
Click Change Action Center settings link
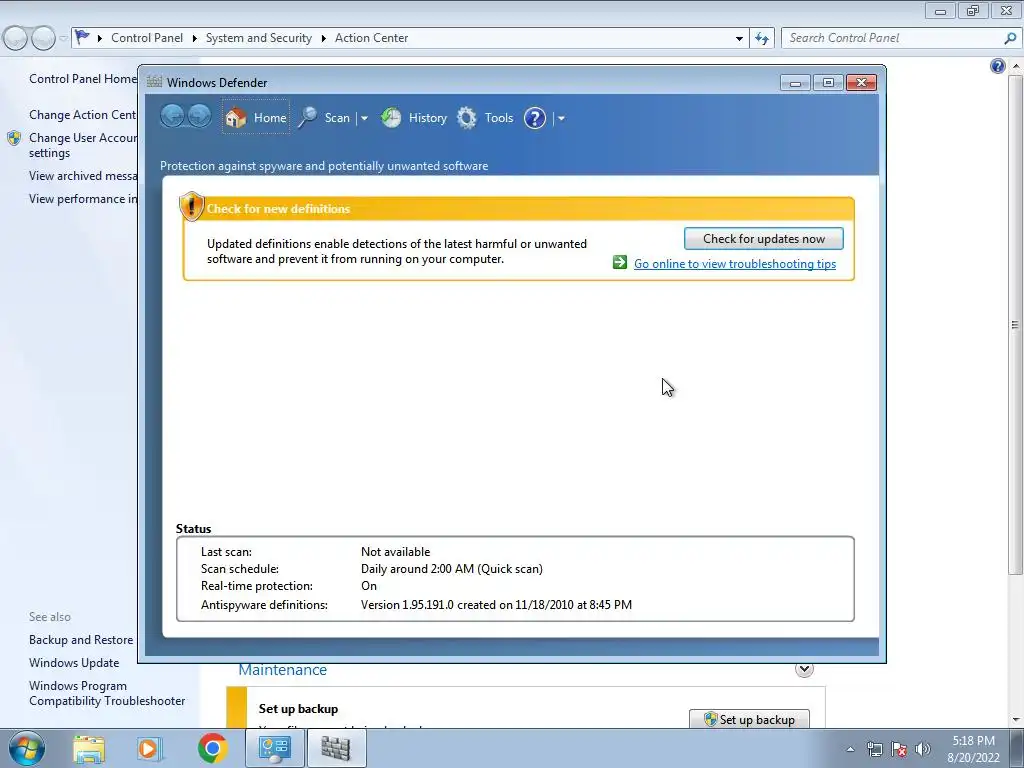83,114
